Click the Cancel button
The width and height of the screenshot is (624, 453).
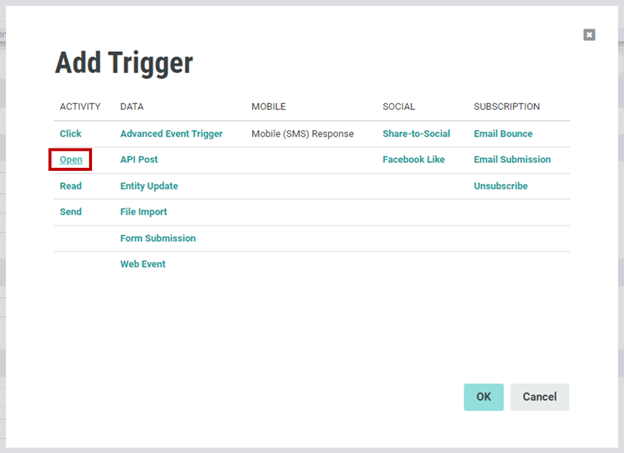539,397
